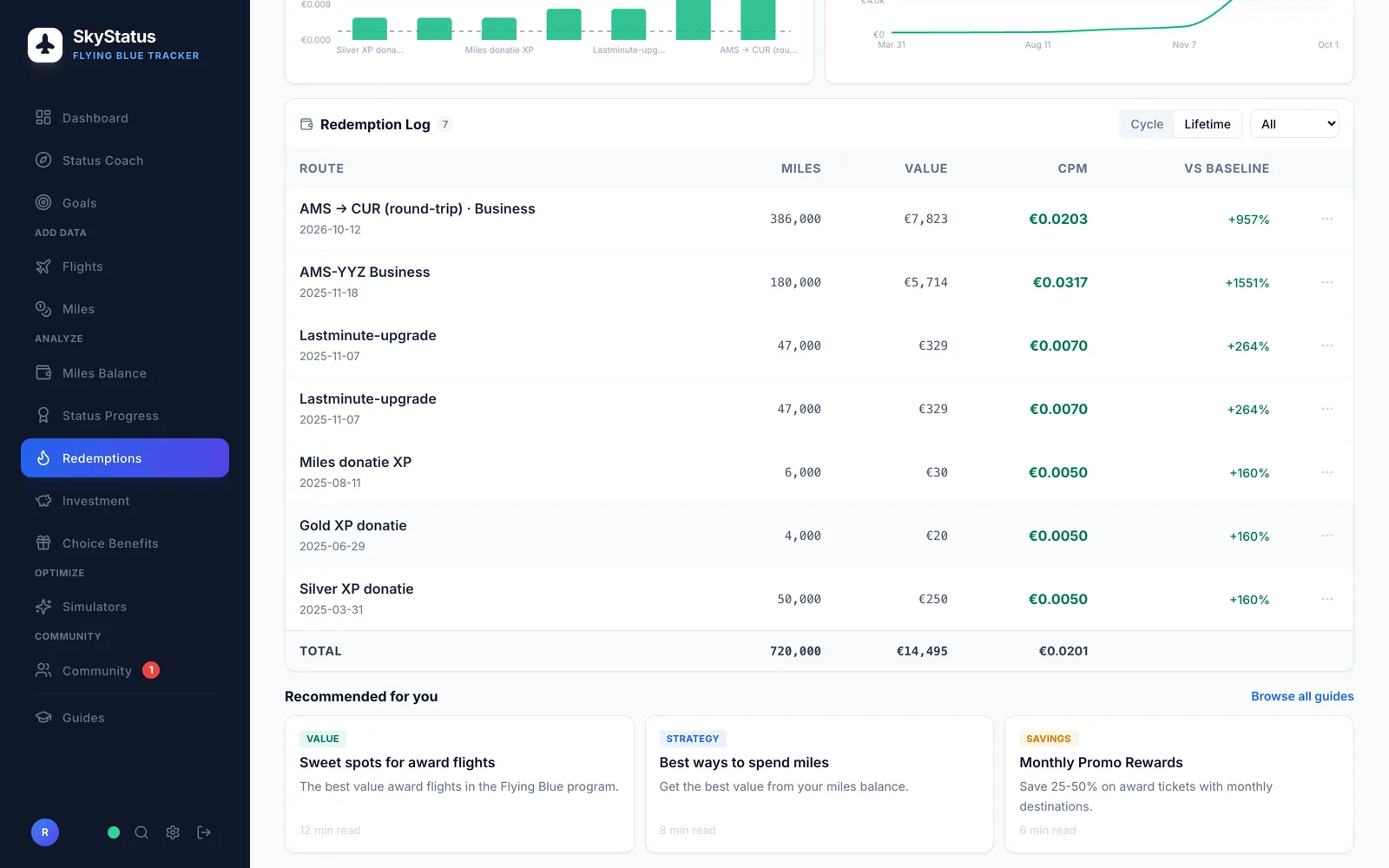Click the SkyStatus airplane logo icon

(45, 45)
